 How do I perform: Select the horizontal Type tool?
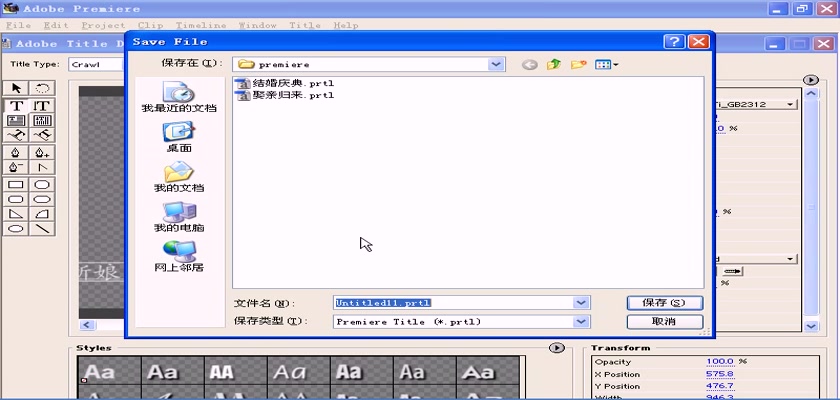tap(16, 105)
